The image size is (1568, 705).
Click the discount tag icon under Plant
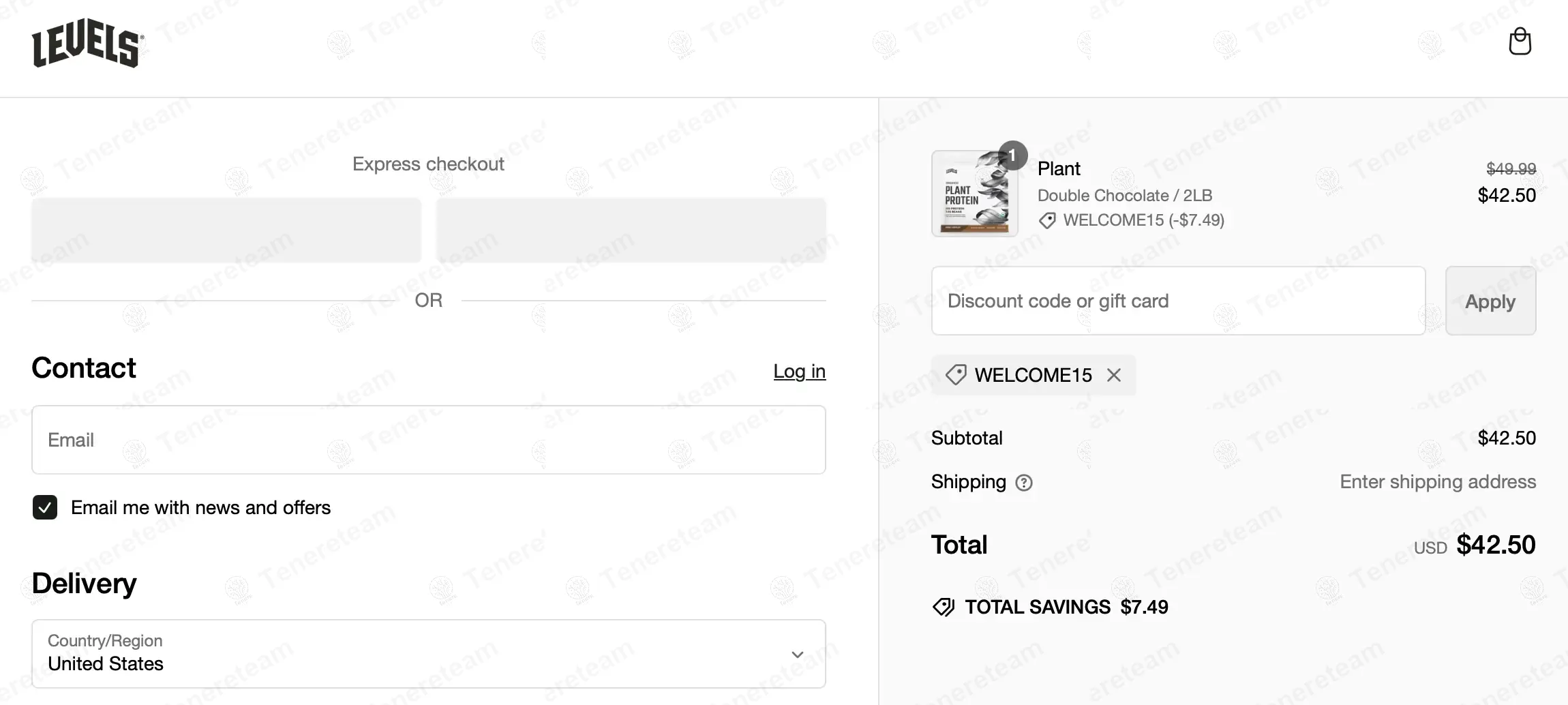(1047, 220)
